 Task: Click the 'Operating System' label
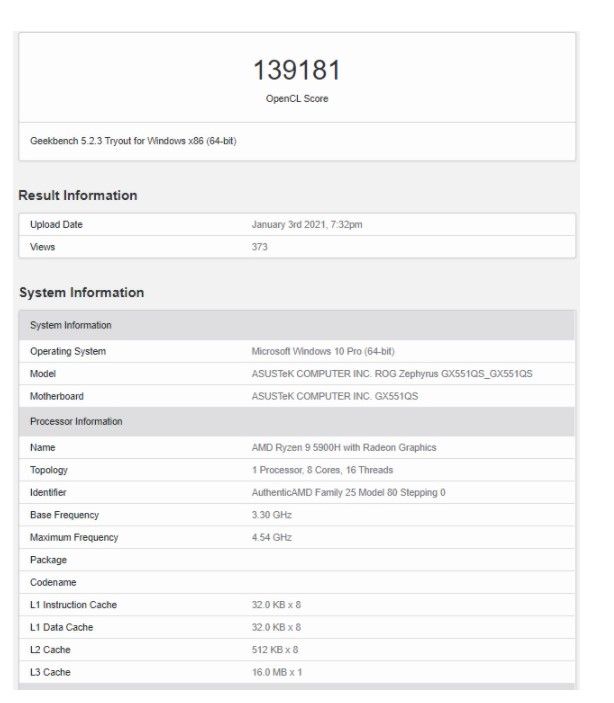click(68, 352)
